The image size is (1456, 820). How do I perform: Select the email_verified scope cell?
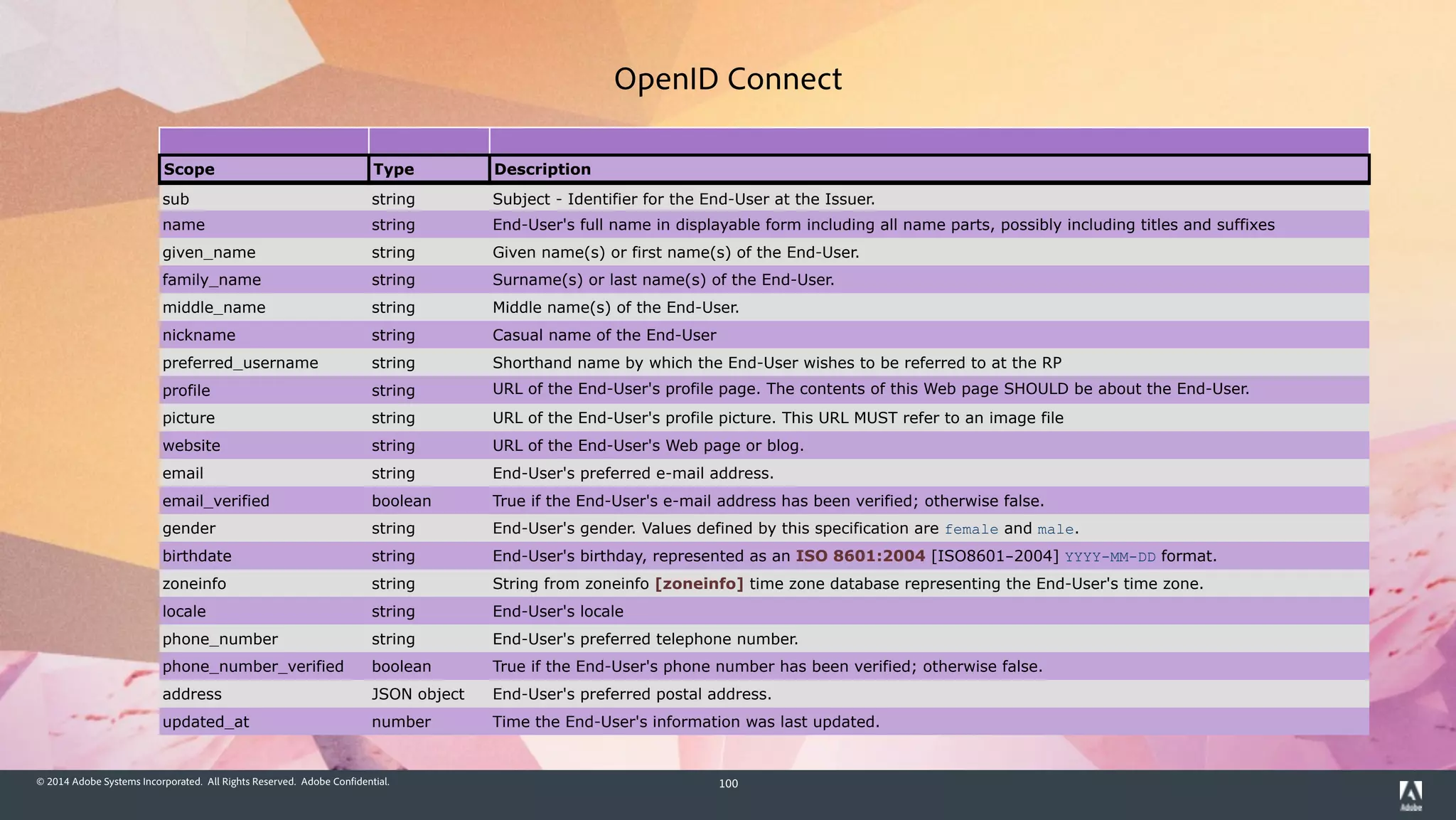click(215, 501)
